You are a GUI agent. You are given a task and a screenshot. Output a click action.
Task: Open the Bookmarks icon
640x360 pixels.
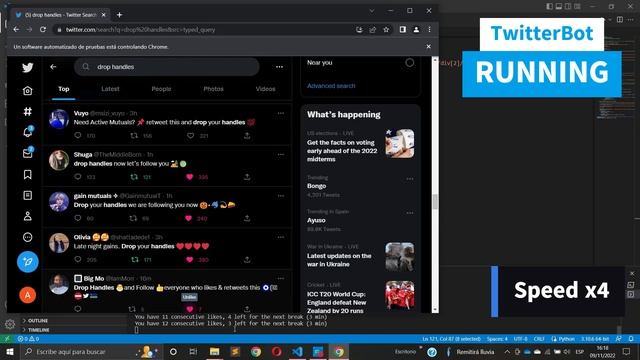click(28, 175)
